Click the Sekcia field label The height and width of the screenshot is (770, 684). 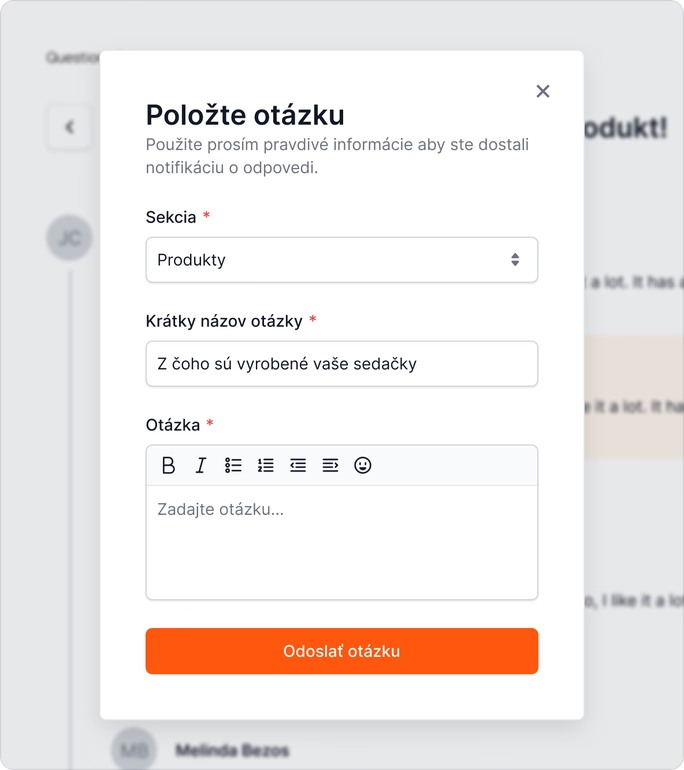pyautogui.click(x=171, y=217)
